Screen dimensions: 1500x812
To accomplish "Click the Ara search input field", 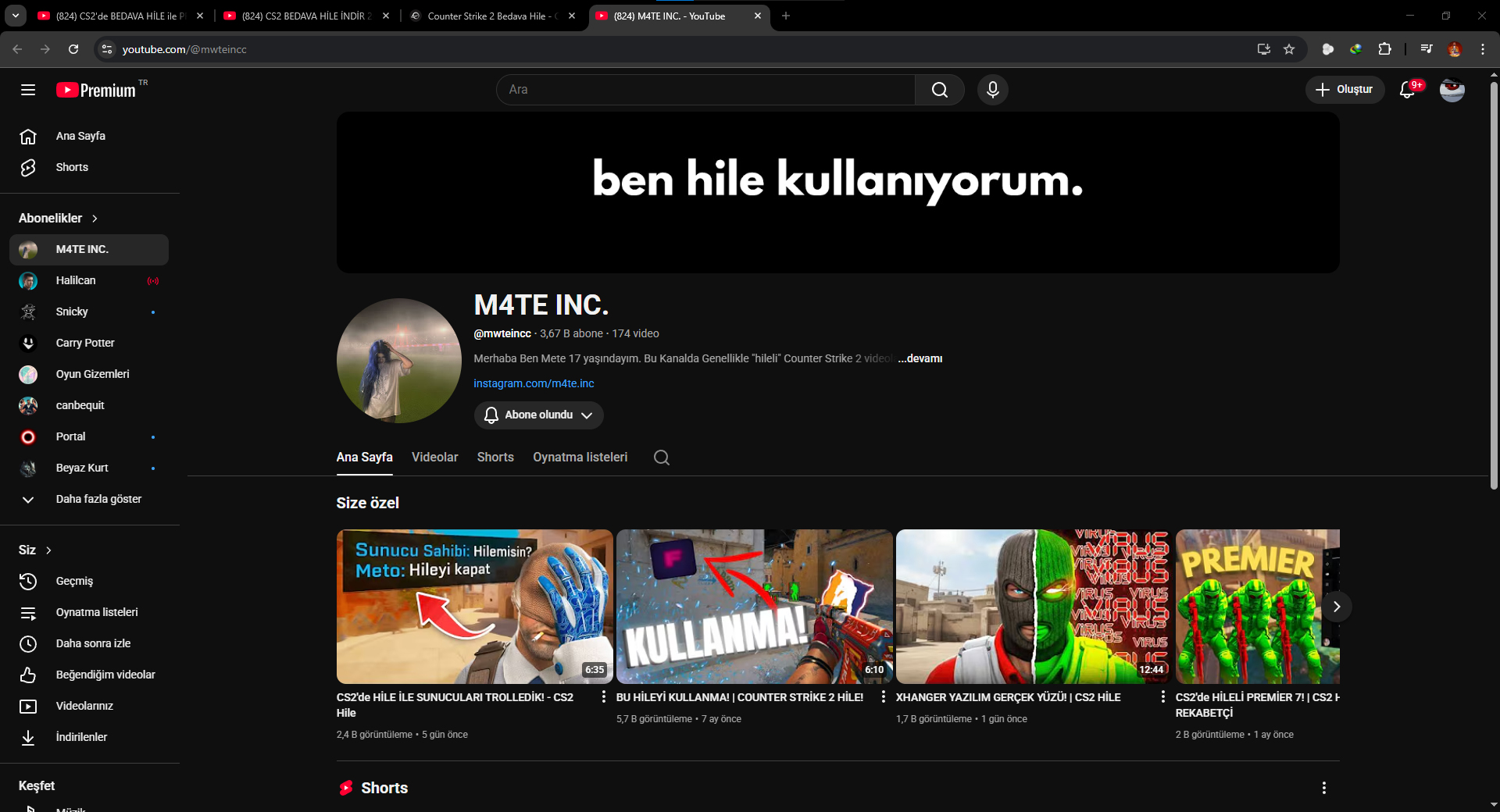I will 706,90.
